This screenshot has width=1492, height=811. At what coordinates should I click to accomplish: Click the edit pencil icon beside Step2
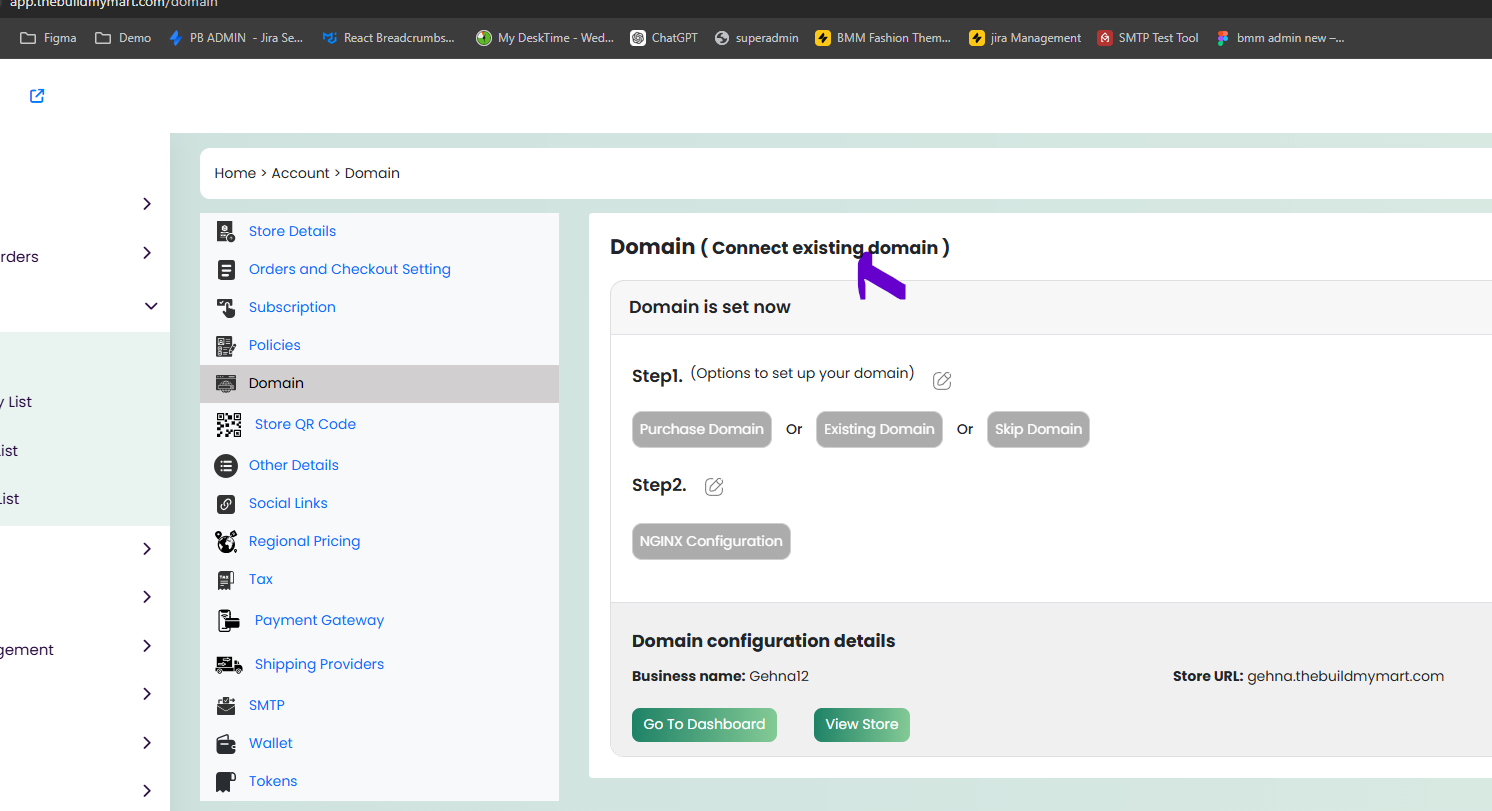pos(714,486)
